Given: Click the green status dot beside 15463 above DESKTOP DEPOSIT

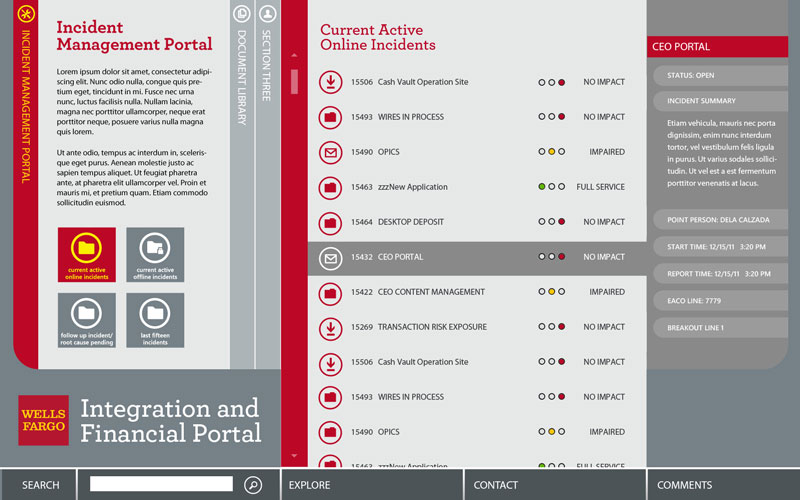Looking at the screenshot, I should (x=542, y=187).
